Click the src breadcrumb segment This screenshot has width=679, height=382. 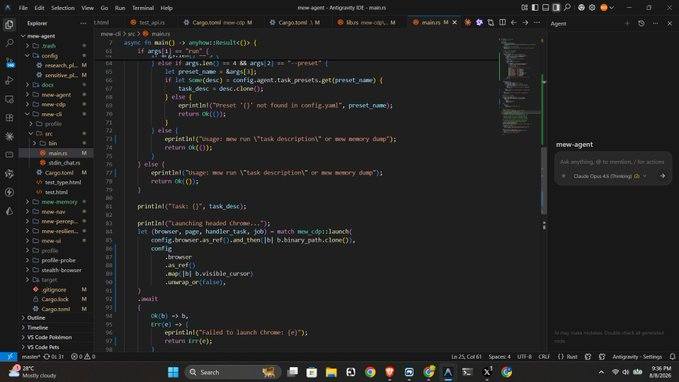(x=131, y=34)
